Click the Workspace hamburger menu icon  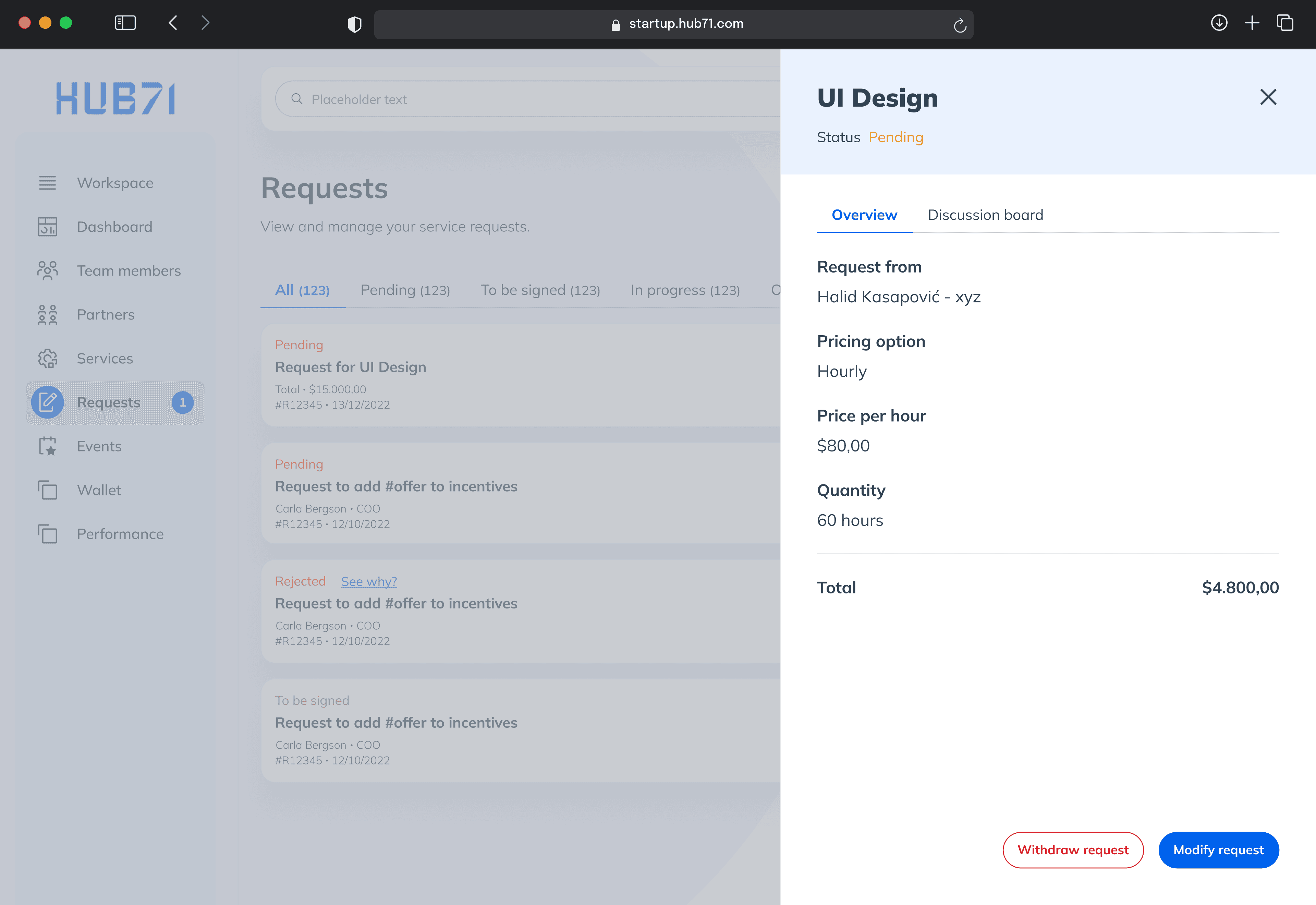(x=48, y=183)
